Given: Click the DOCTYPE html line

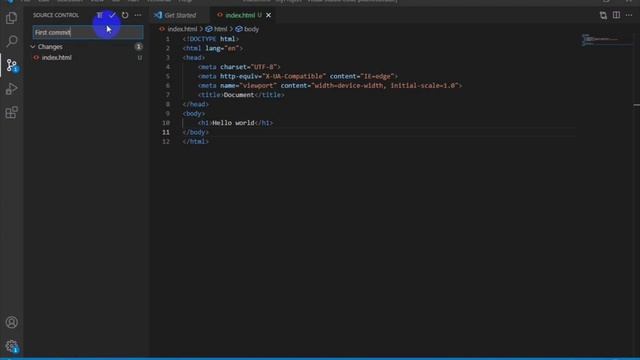Looking at the screenshot, I should pos(211,39).
